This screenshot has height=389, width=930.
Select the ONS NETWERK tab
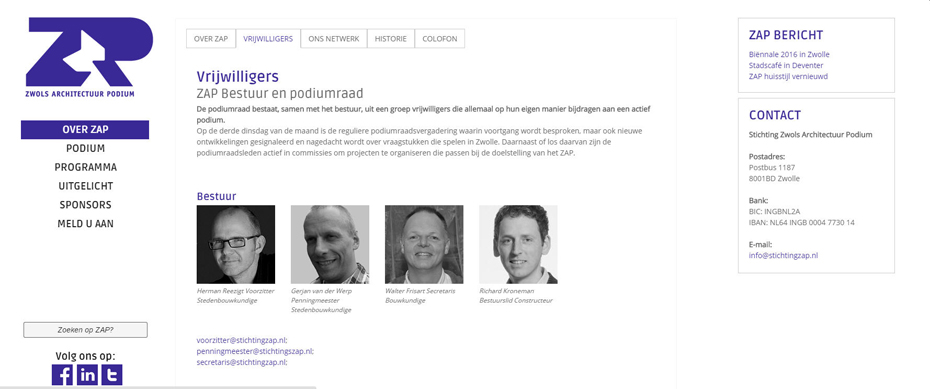(334, 39)
